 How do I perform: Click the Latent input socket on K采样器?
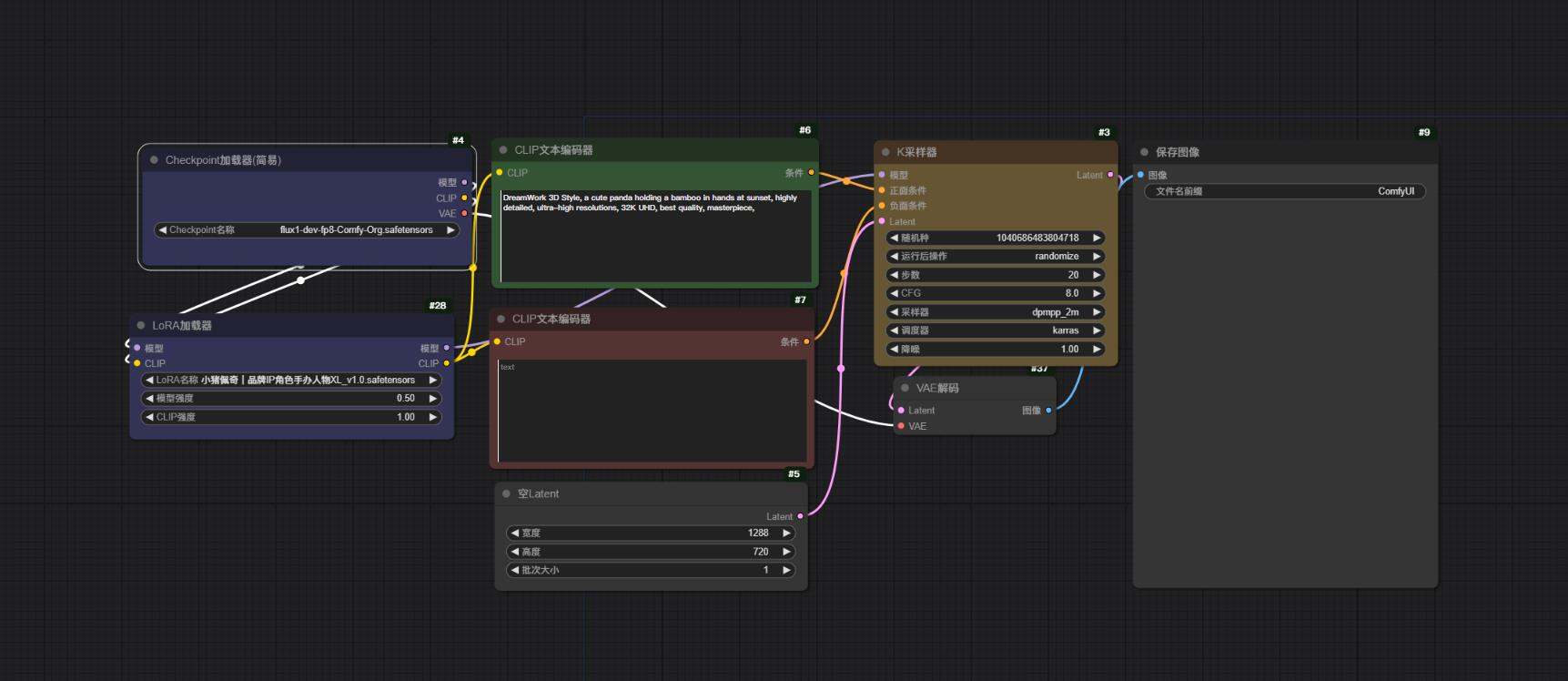pyautogui.click(x=881, y=221)
